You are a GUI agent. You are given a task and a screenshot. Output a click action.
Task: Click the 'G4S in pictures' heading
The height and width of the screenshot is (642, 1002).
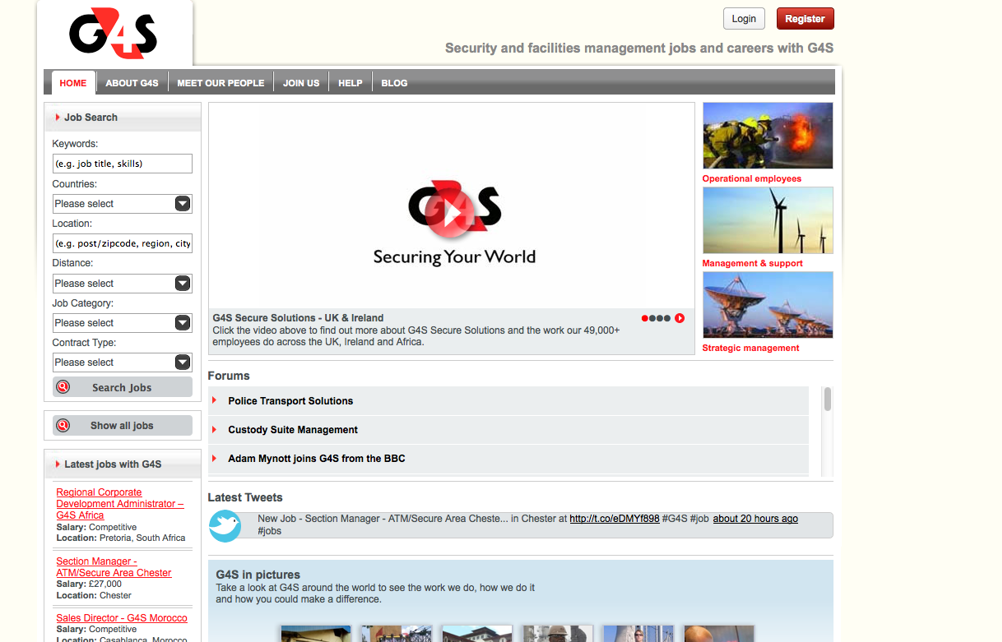point(258,575)
